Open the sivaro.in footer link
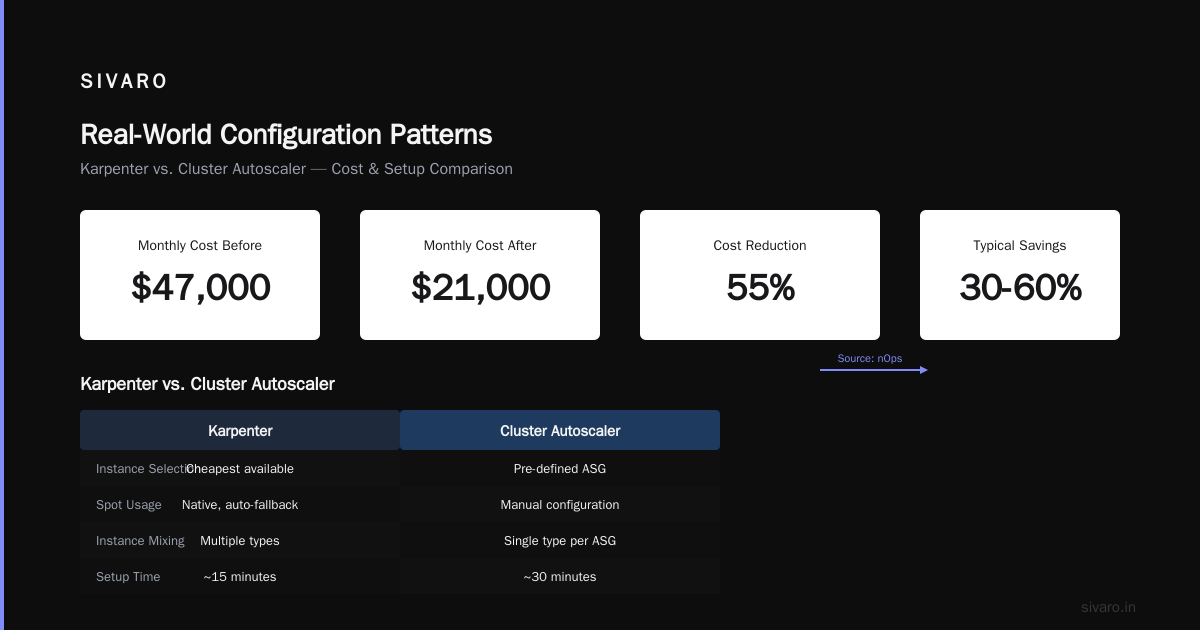 click(1109, 607)
